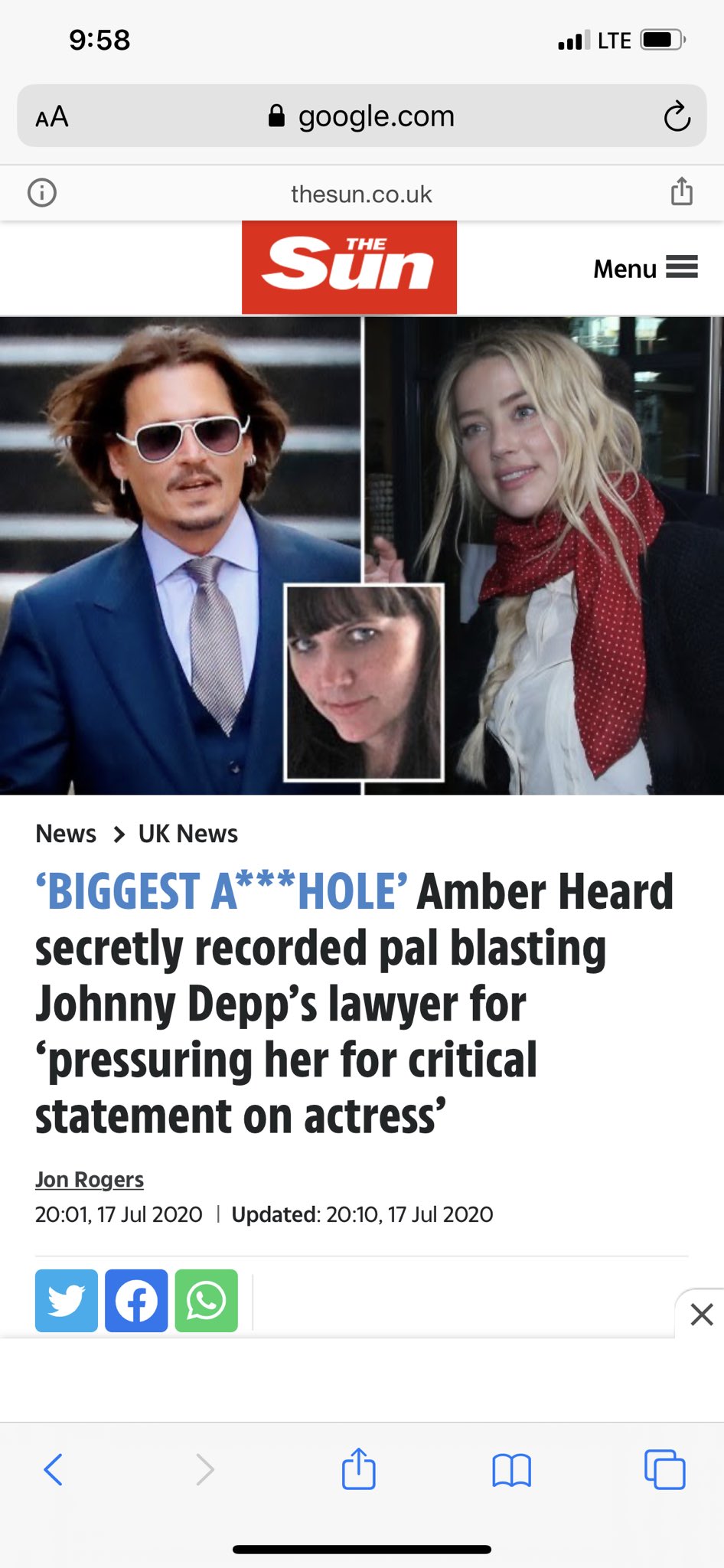
Task: Open The Sun logo homepage
Action: click(x=349, y=267)
